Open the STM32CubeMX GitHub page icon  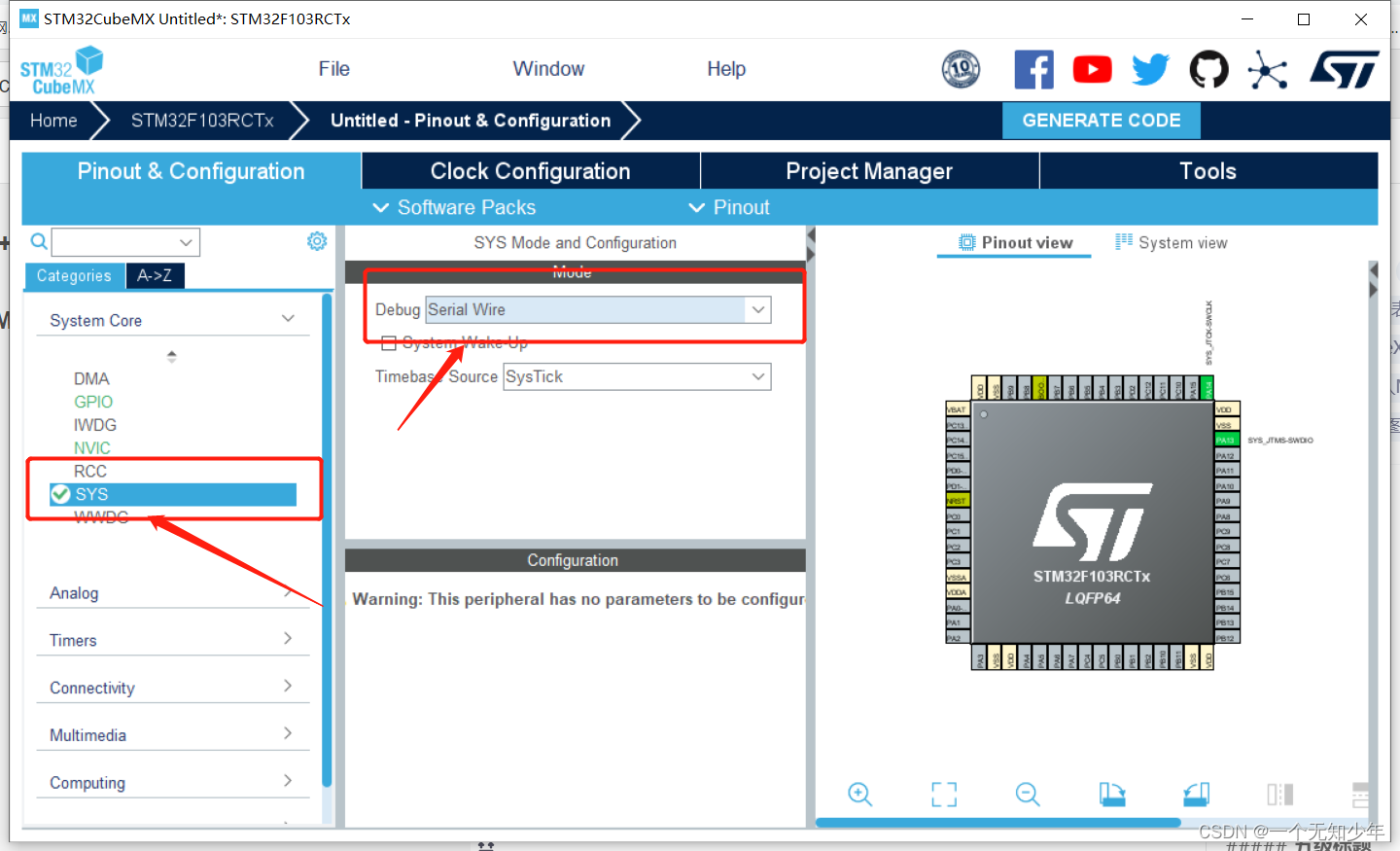tap(1208, 68)
